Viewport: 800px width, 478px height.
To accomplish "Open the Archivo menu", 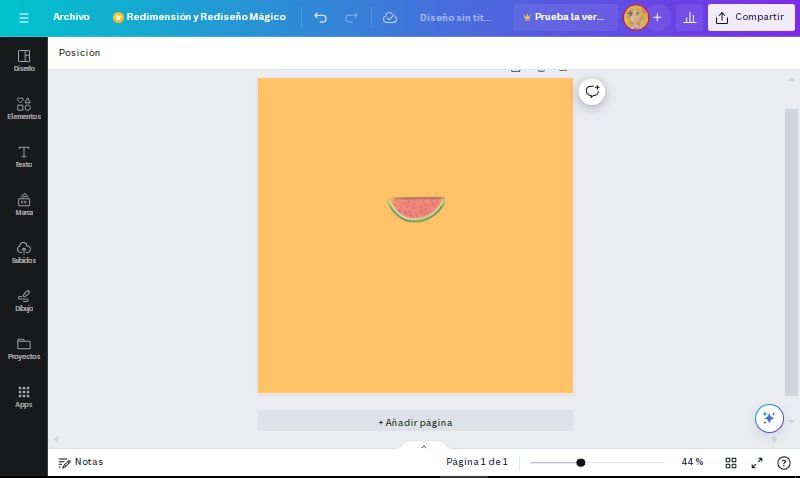I will click(x=71, y=17).
